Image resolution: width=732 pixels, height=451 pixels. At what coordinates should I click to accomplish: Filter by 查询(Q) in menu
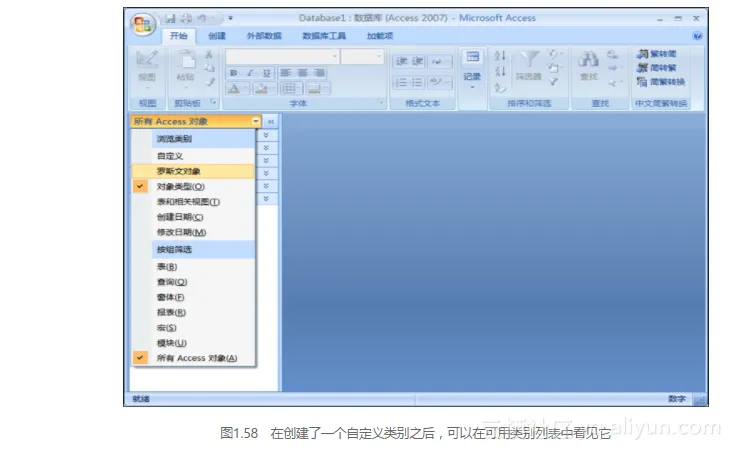(x=194, y=282)
